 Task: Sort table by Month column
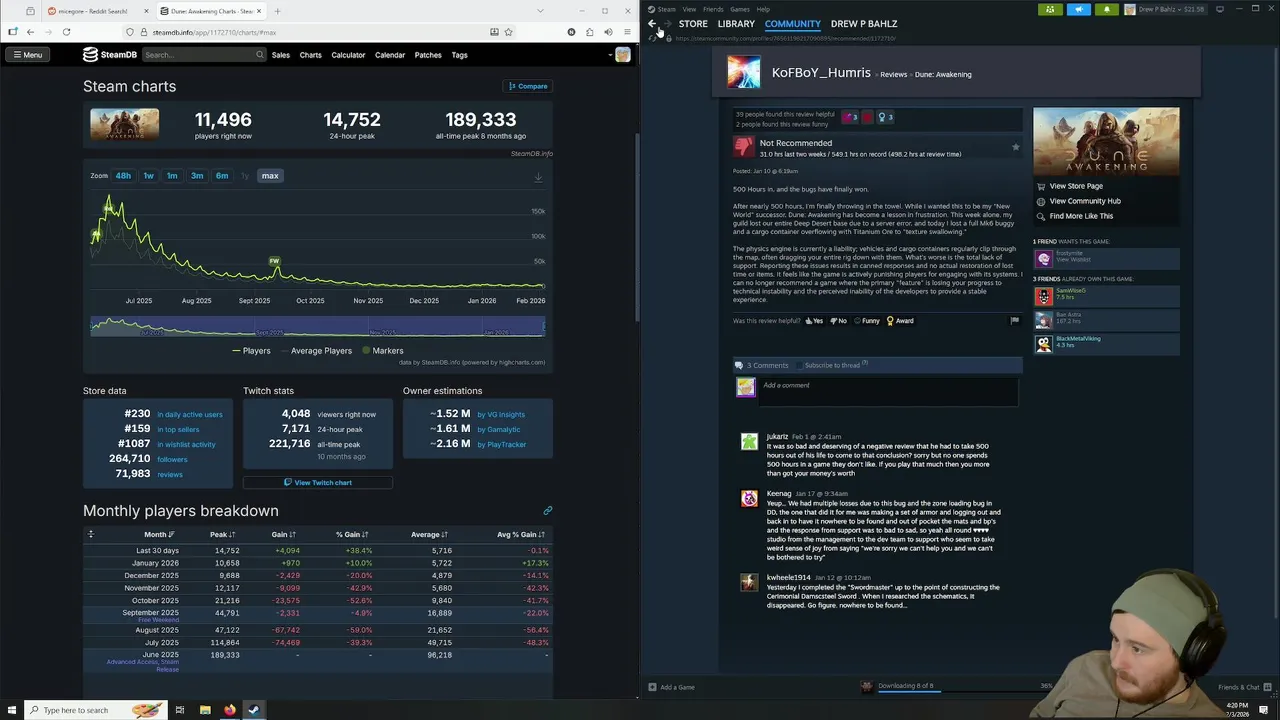(x=158, y=535)
